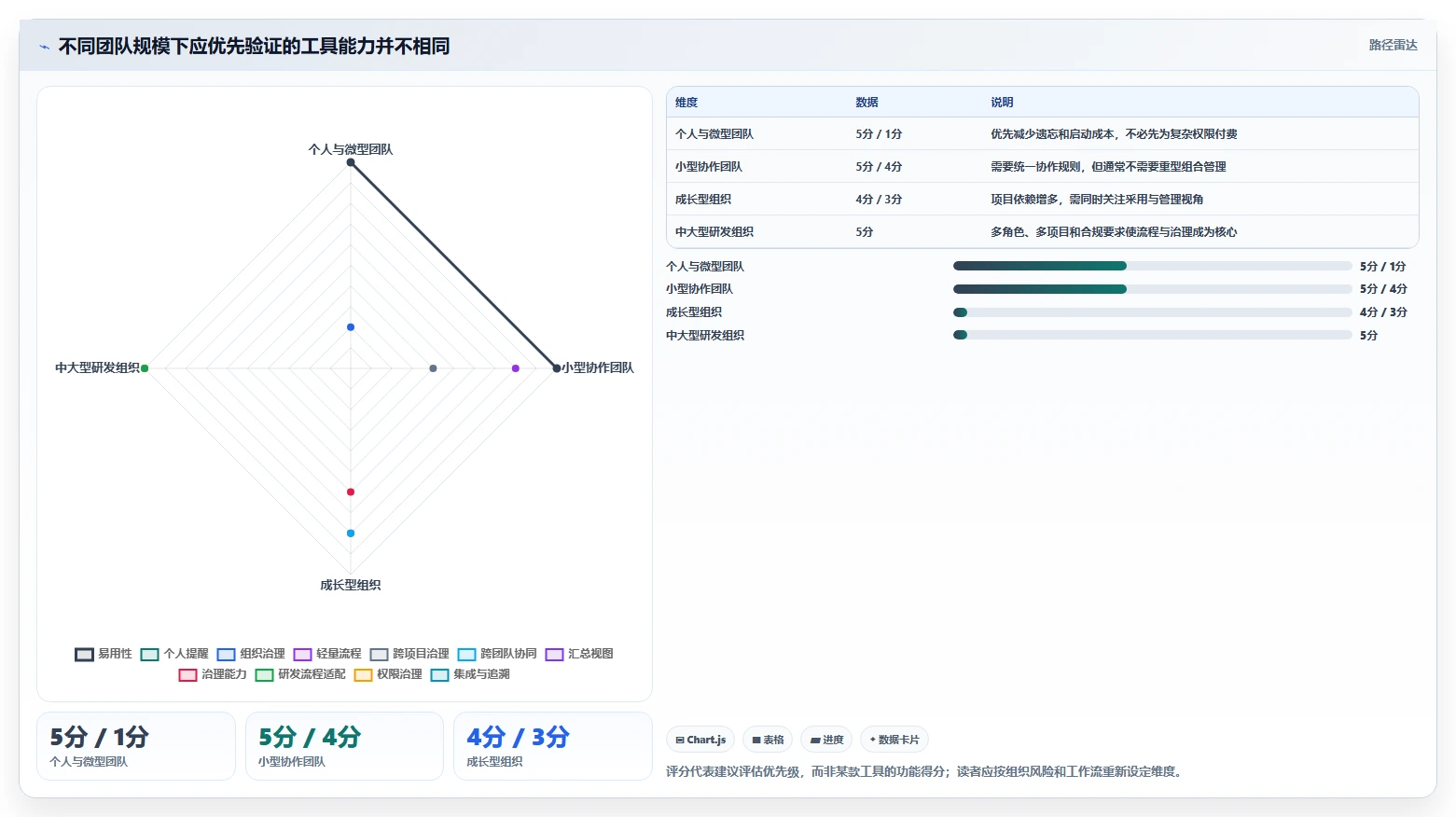
Task: Click the 中大型研发组织 radar axis label
Action: 97,367
